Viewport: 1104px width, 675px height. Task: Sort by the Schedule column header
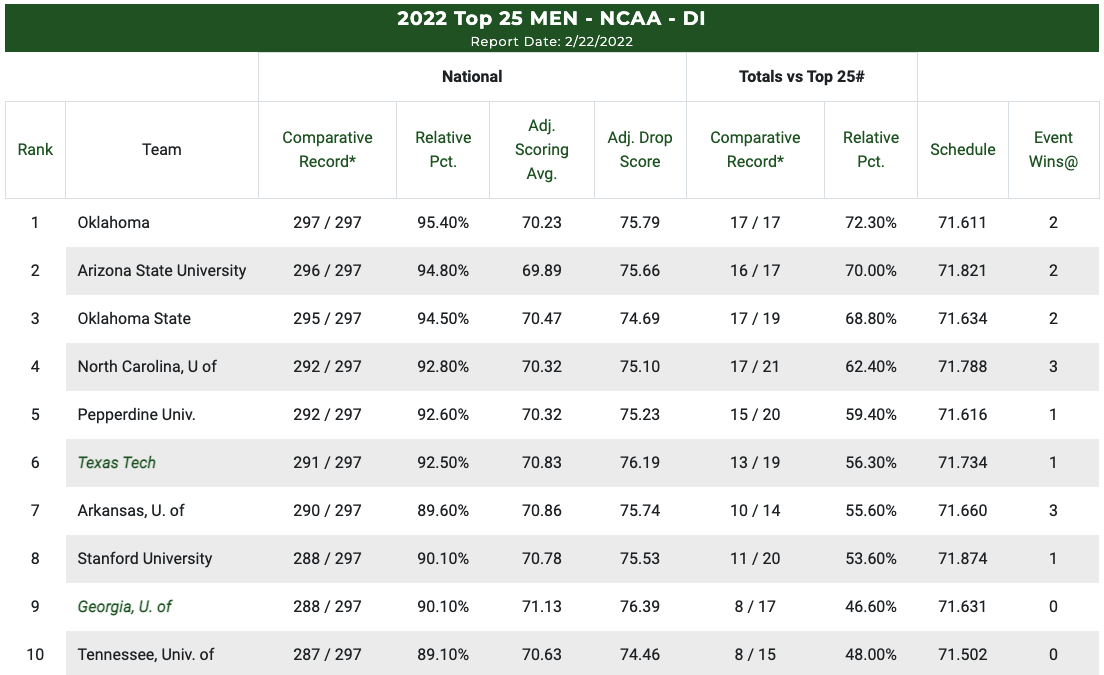coord(962,150)
